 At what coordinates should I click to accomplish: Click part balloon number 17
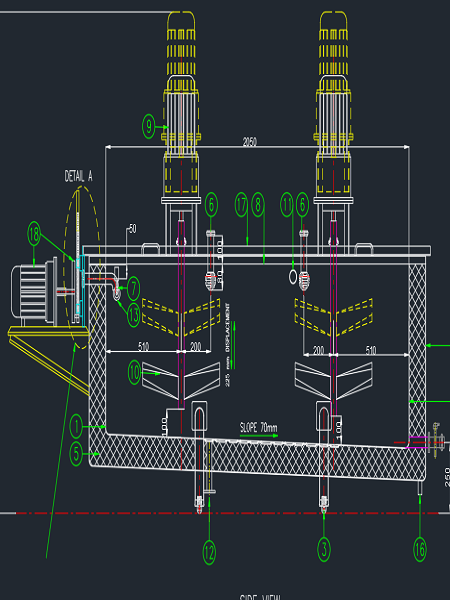241,205
